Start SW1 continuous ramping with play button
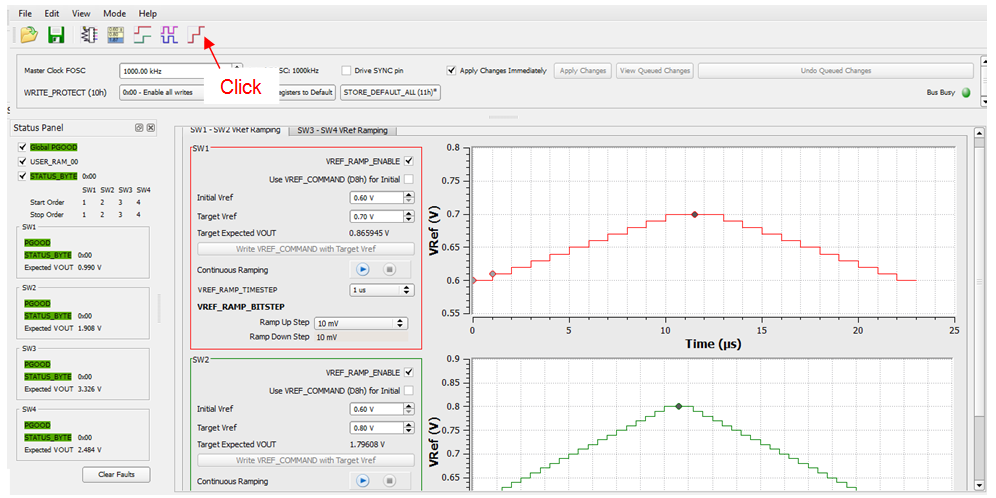The width and height of the screenshot is (996, 498). 363,269
